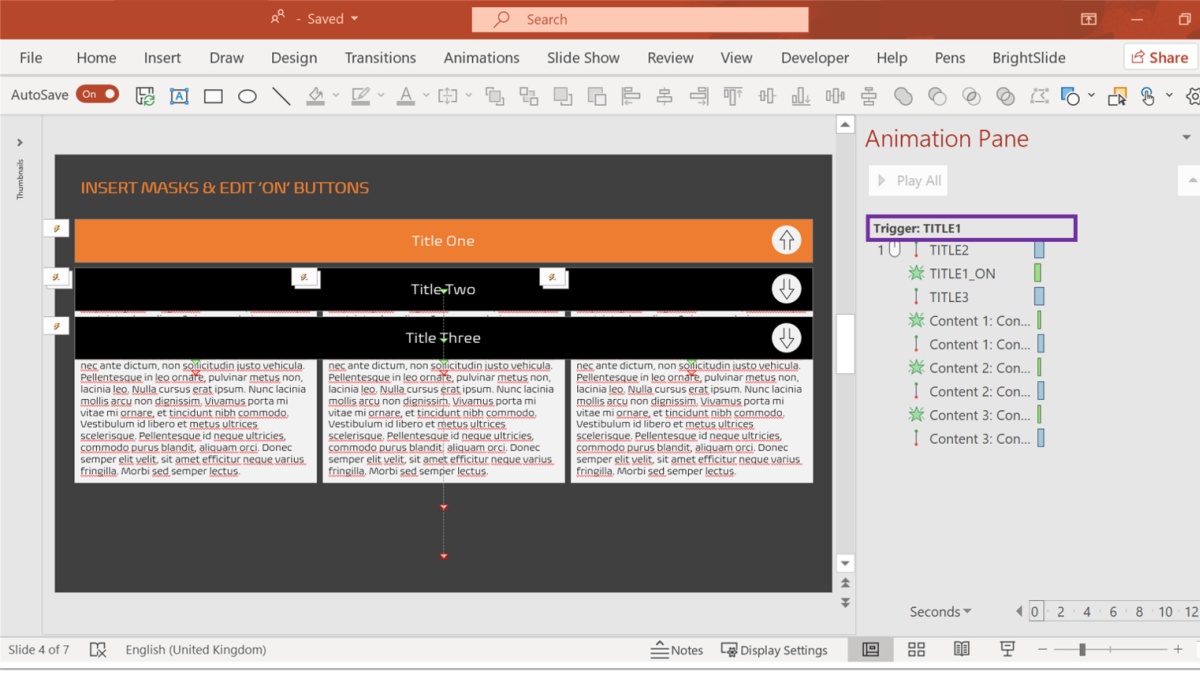This screenshot has width=1200, height=675.
Task: Align selected objects center horizontally
Action: (665, 96)
